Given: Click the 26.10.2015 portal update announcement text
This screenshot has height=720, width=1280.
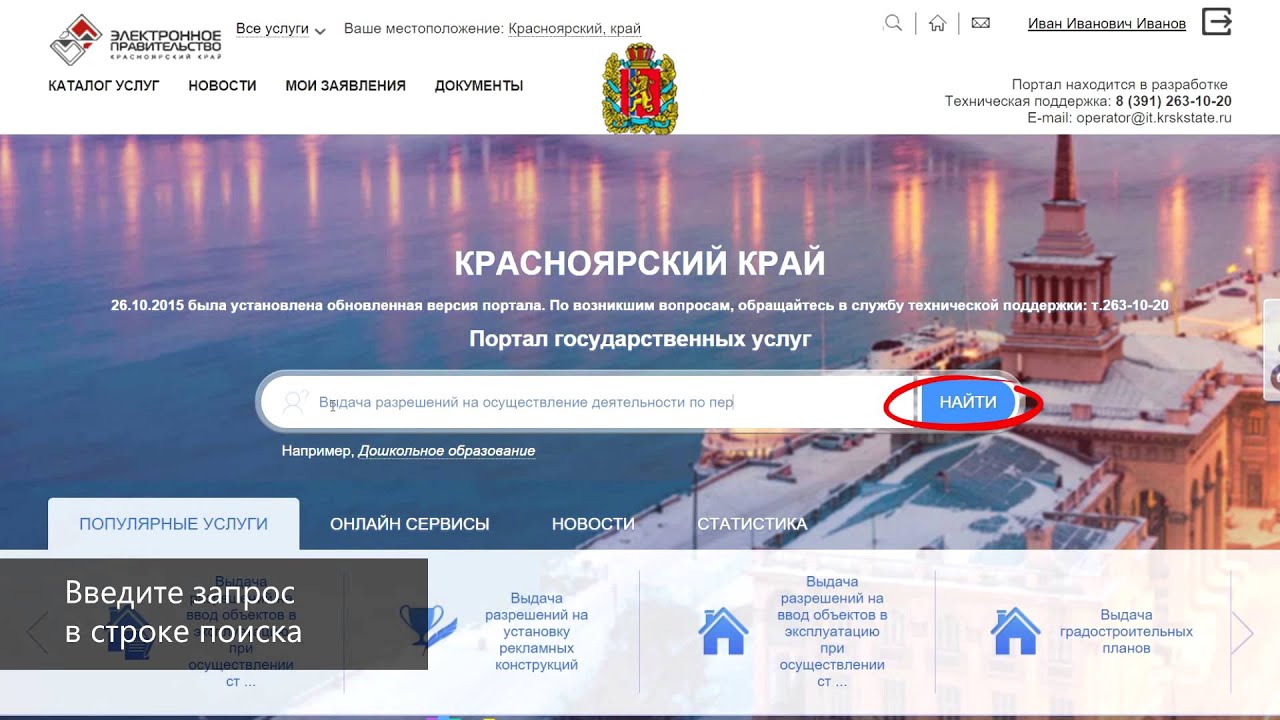Looking at the screenshot, I should tap(640, 305).
